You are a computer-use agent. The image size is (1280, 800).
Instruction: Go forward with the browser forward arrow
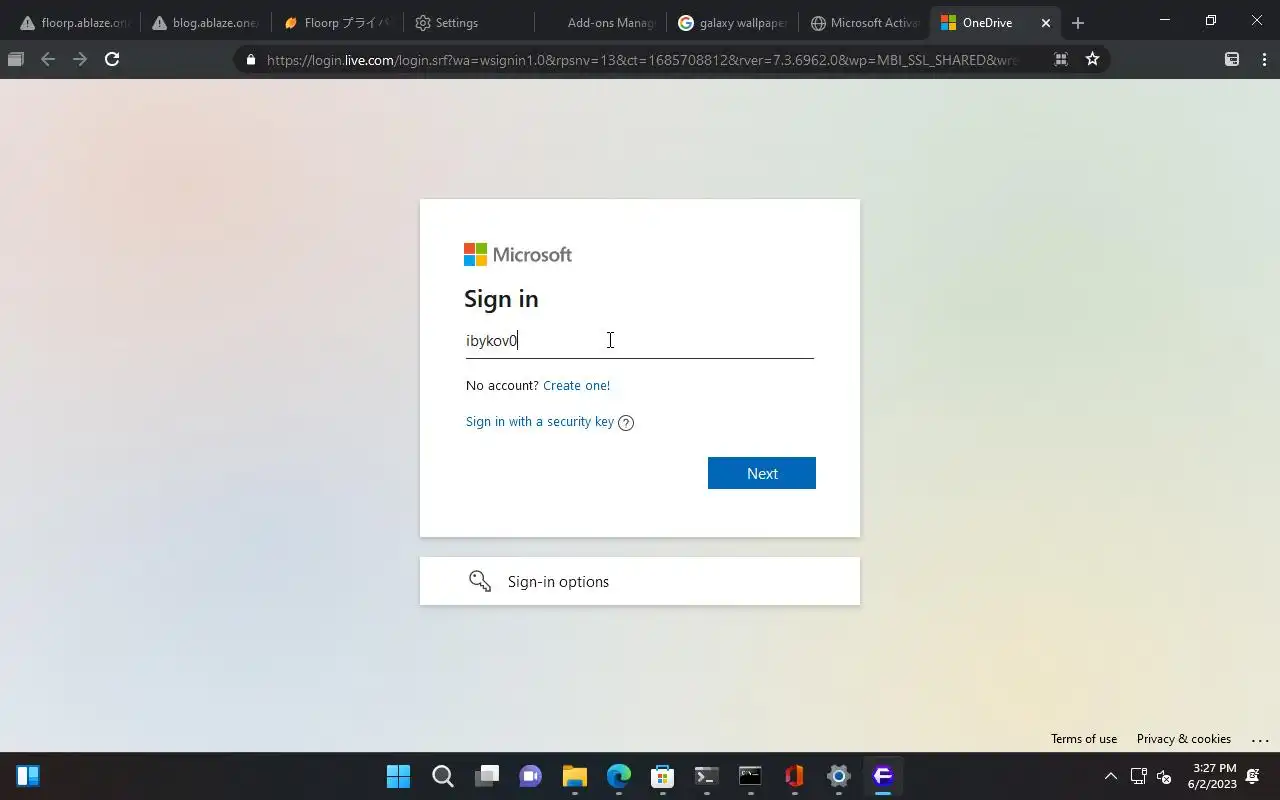point(80,59)
